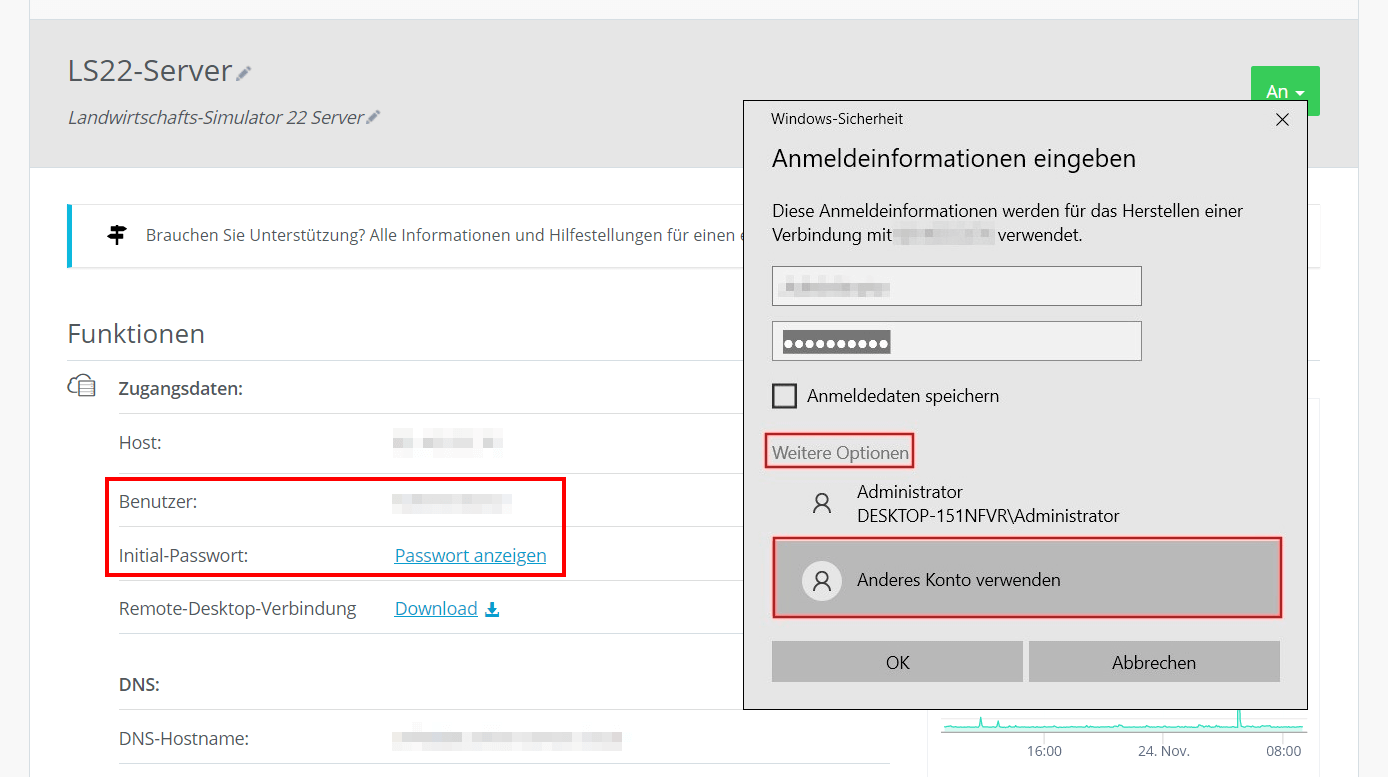Cancel login with Abbrechen button
This screenshot has width=1388, height=777.
1154,662
